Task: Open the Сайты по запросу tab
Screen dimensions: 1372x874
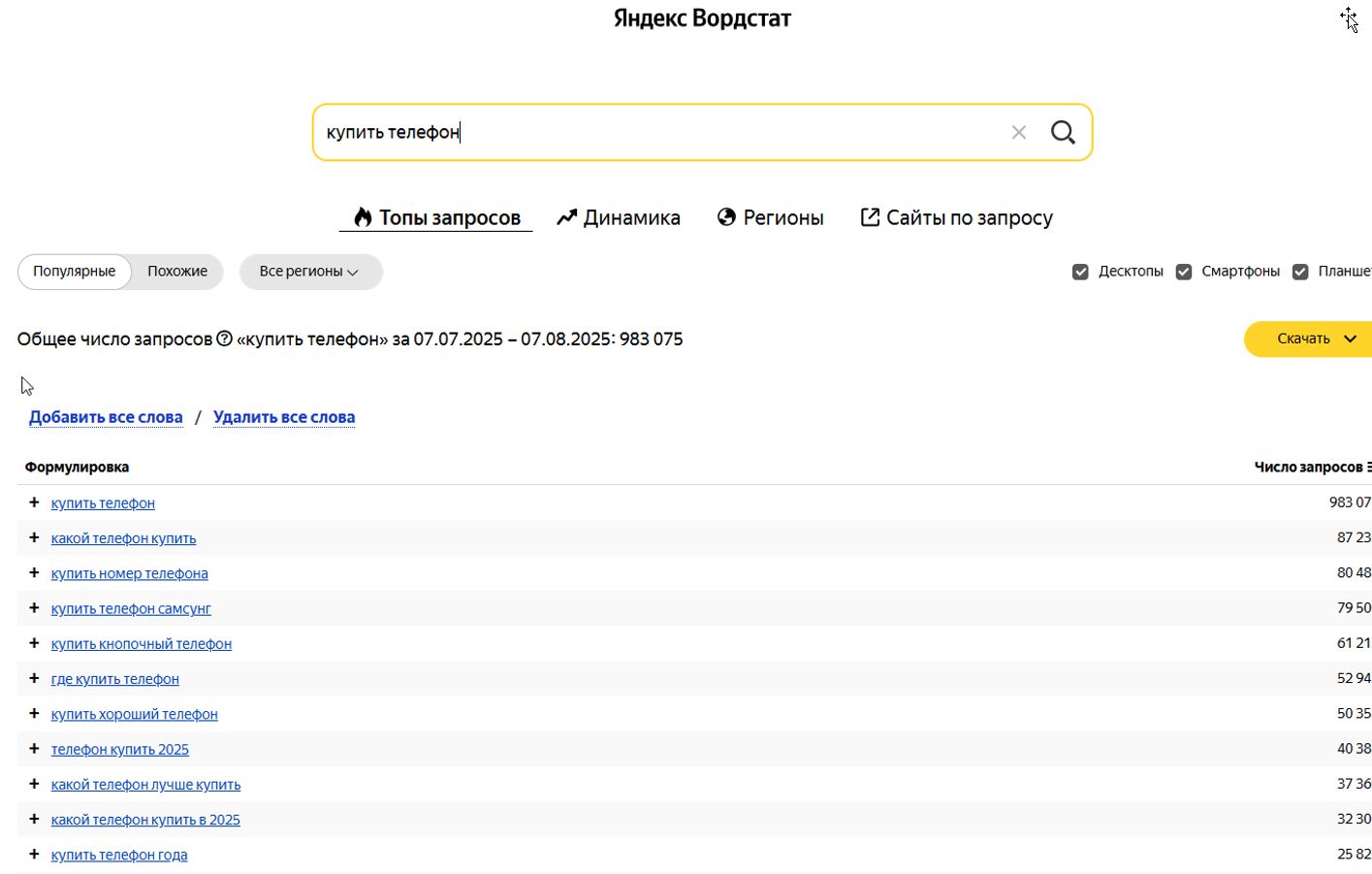Action: [957, 217]
